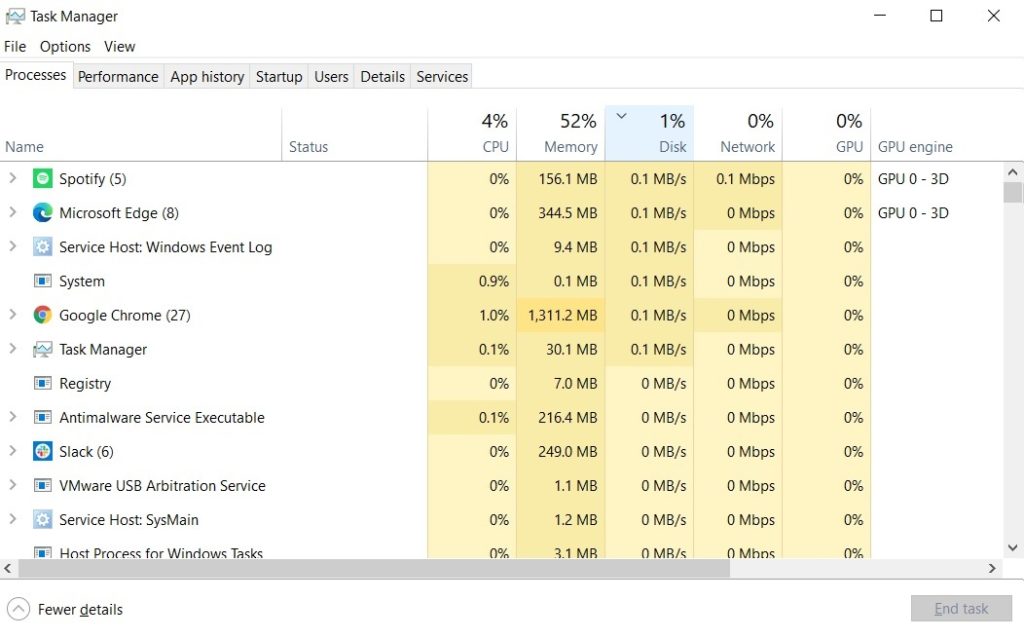1024x638 pixels.
Task: Expand the Google Chrome process group
Action: [13, 315]
